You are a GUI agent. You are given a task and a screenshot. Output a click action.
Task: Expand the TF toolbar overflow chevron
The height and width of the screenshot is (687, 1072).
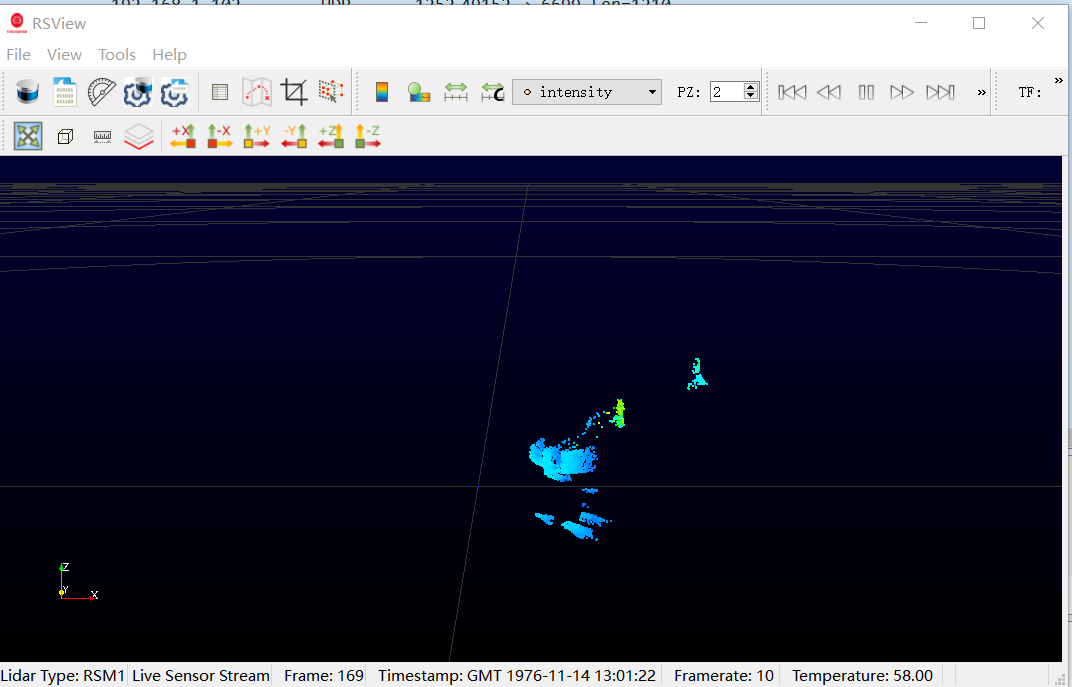coord(1059,80)
